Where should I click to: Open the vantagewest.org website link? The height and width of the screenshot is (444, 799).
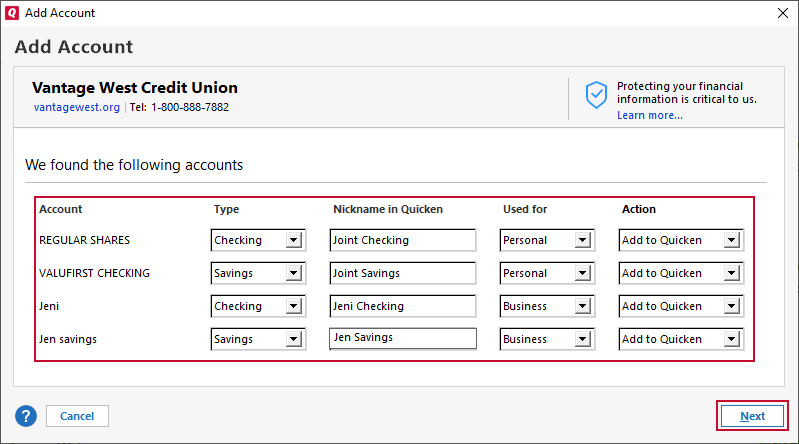click(76, 107)
